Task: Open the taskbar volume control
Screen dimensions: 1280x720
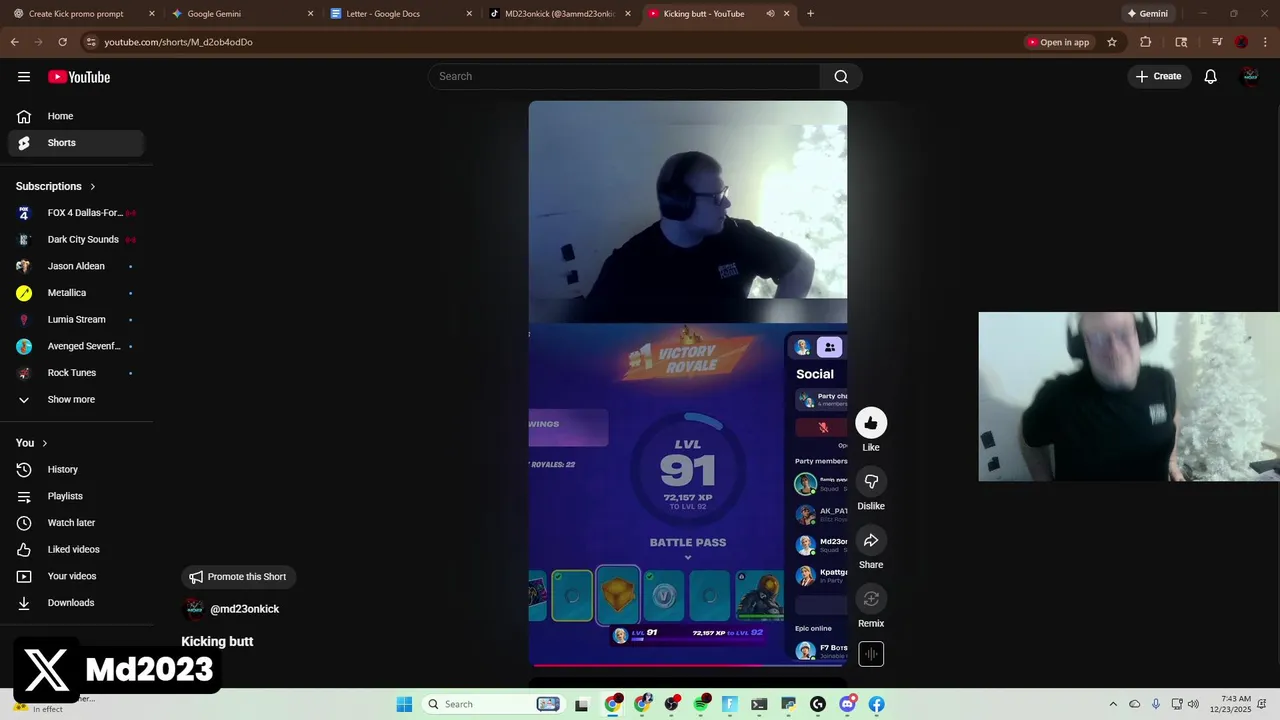Action: [1193, 704]
